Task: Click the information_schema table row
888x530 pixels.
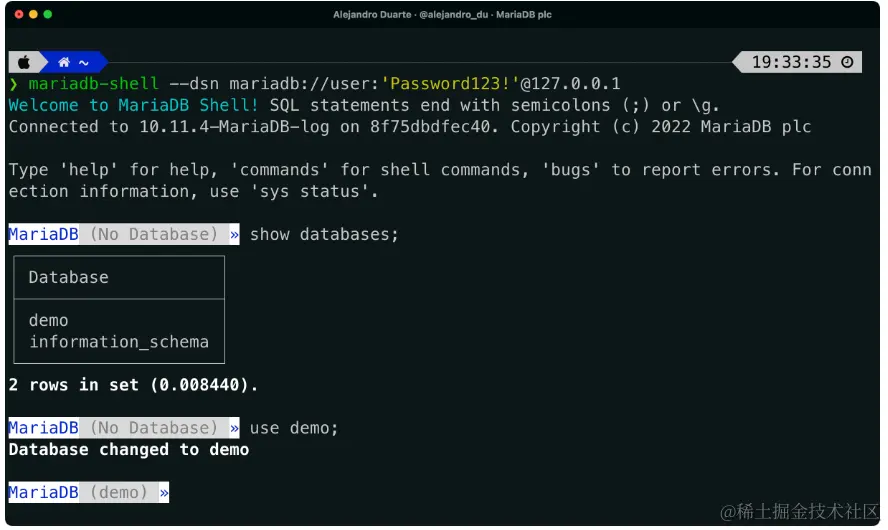Action: click(119, 342)
